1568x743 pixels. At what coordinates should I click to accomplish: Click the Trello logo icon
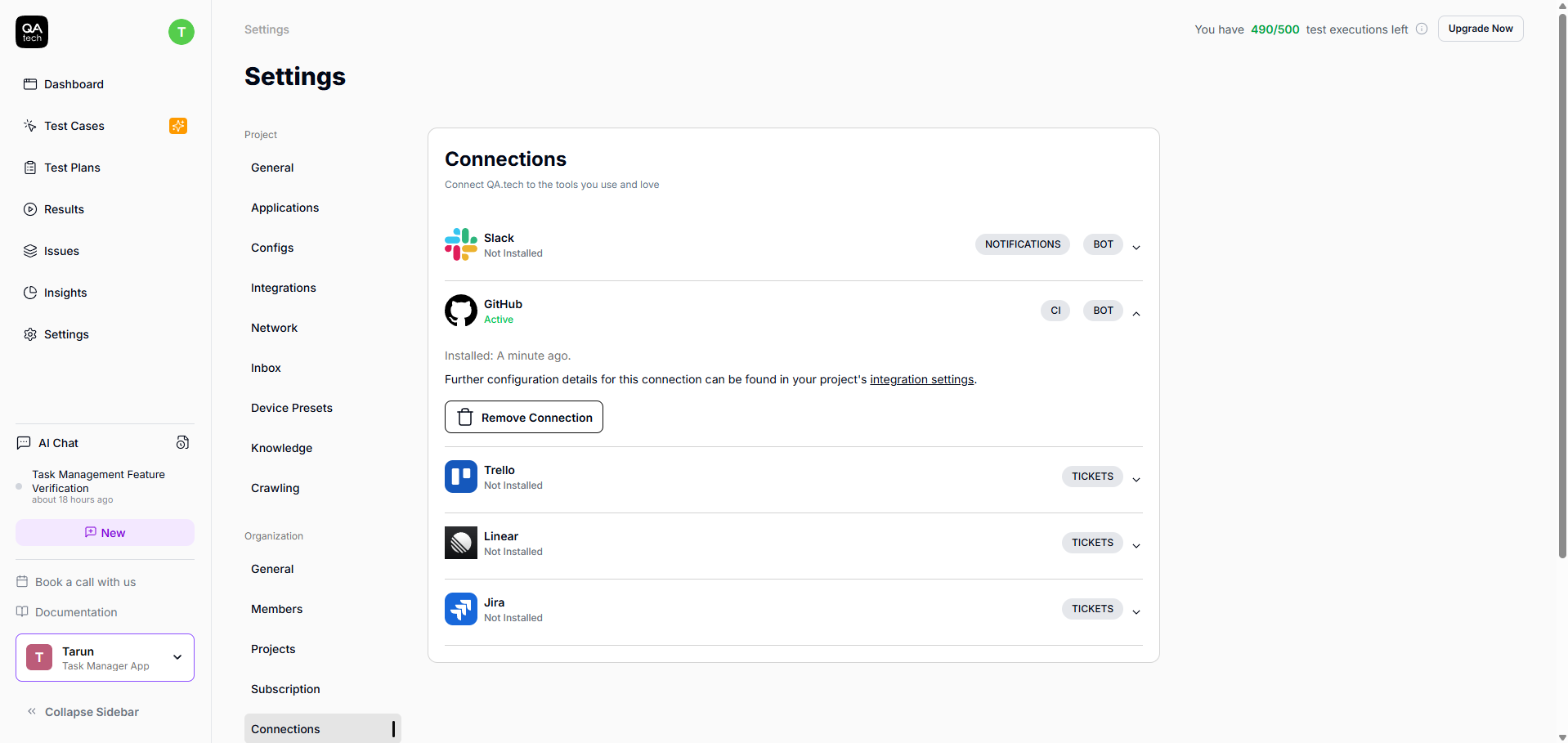(x=461, y=477)
